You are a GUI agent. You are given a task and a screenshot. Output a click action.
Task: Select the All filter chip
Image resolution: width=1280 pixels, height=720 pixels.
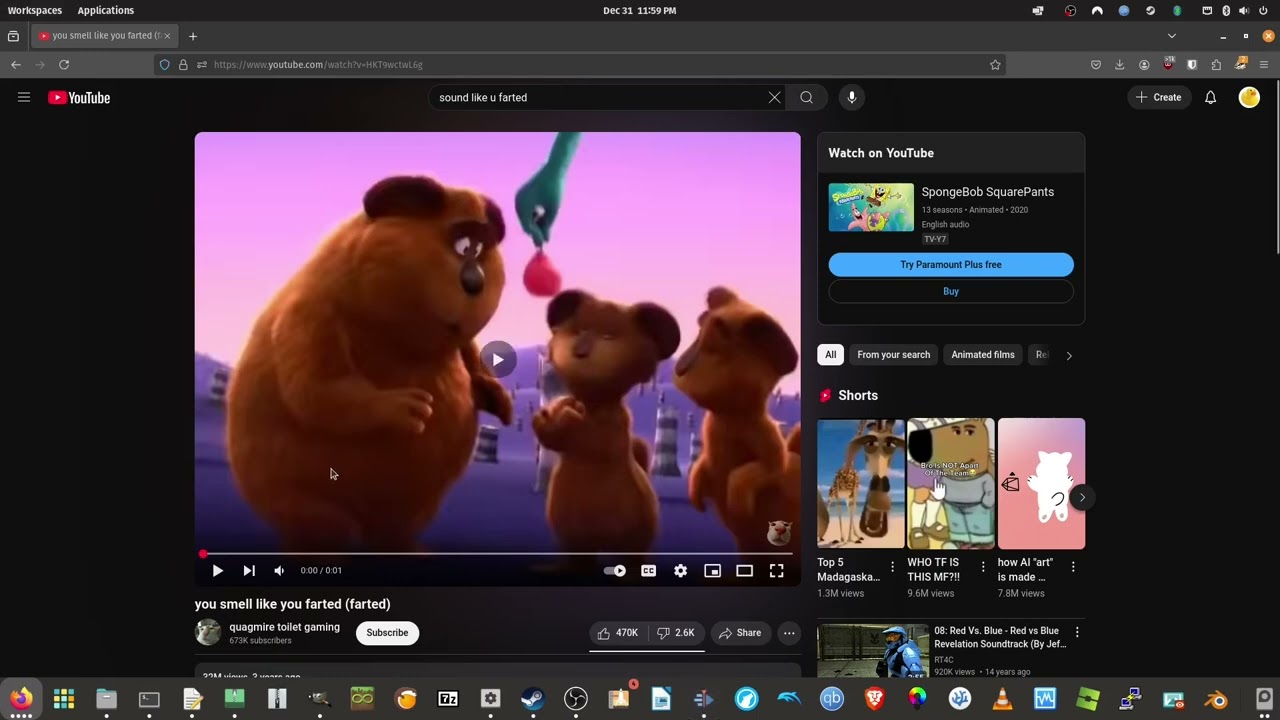point(830,355)
